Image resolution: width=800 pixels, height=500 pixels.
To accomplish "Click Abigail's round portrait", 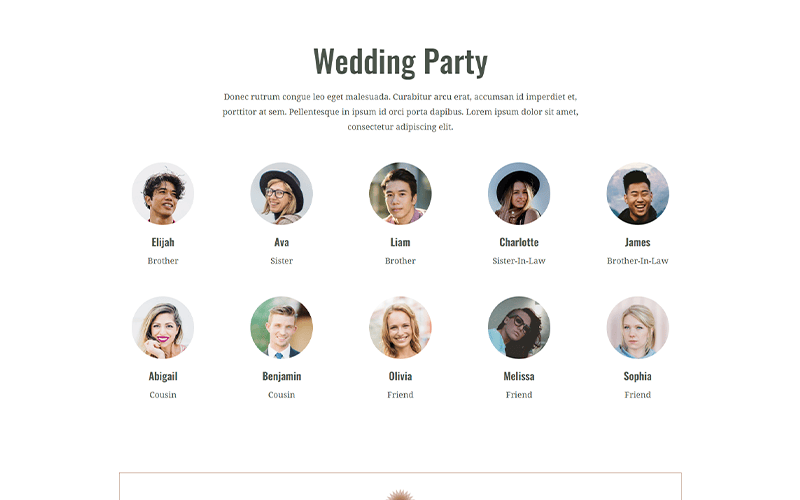I will (163, 328).
